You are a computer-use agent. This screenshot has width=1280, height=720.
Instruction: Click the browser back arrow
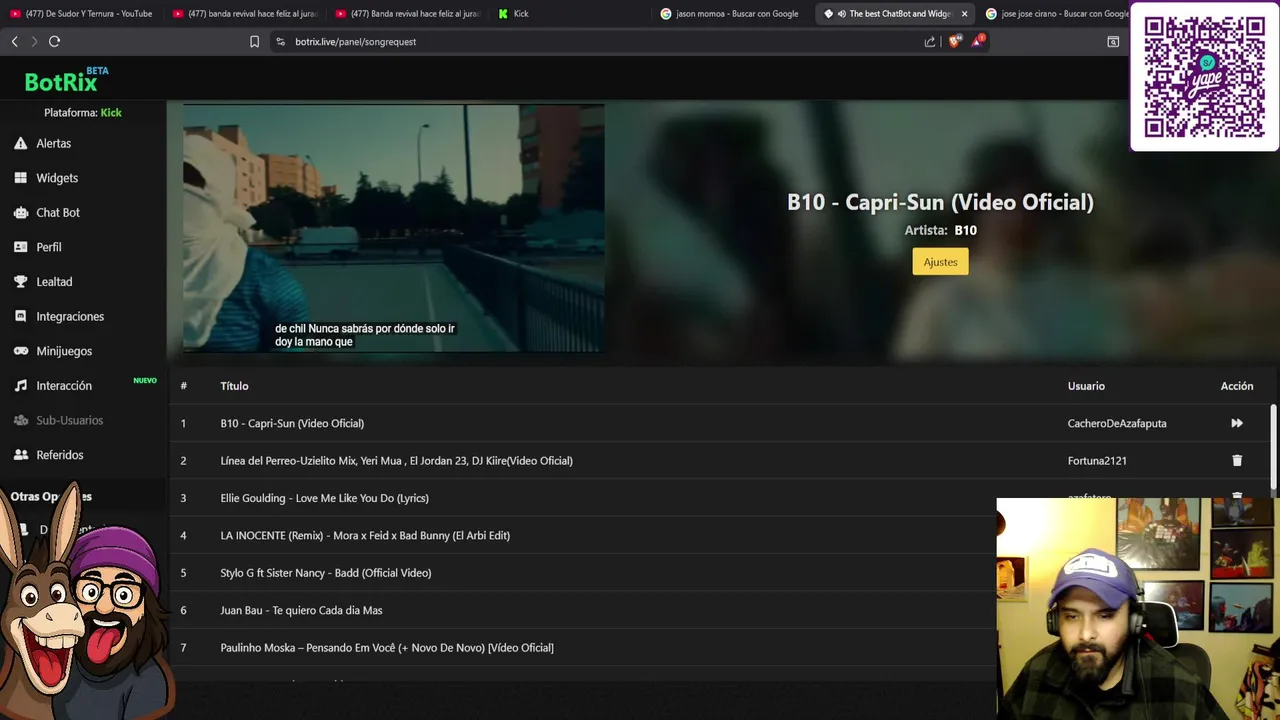(14, 41)
